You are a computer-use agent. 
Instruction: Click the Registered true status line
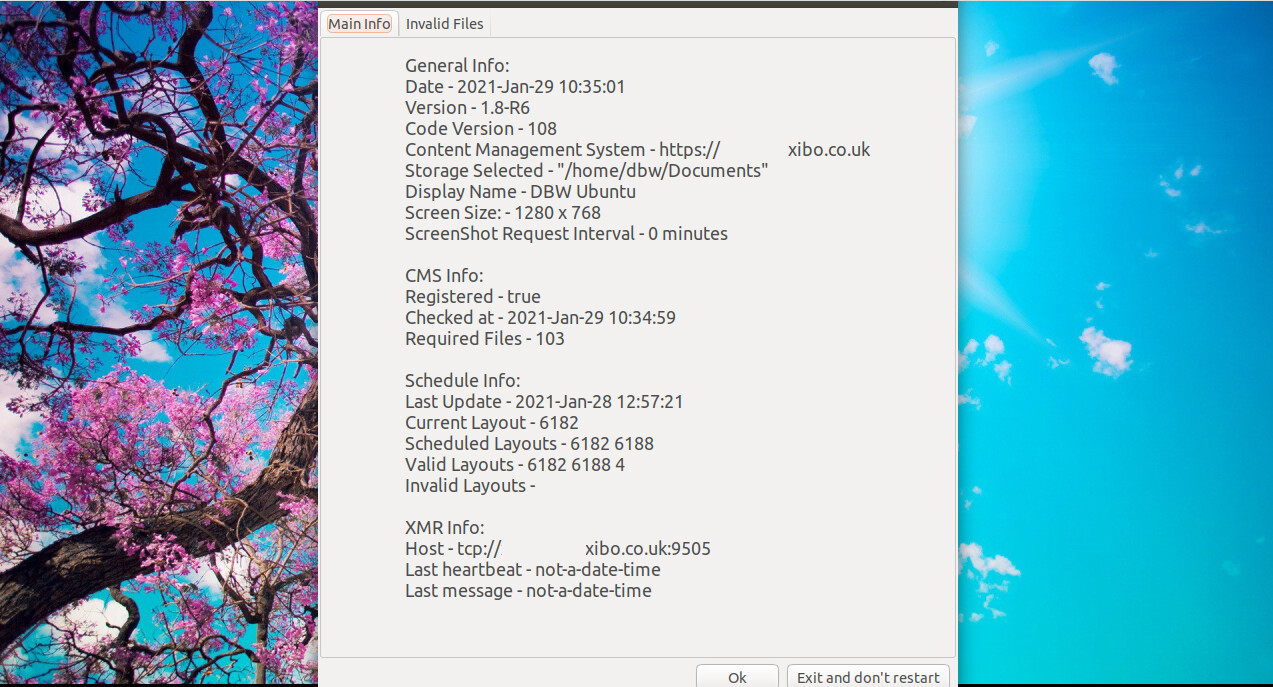472,297
